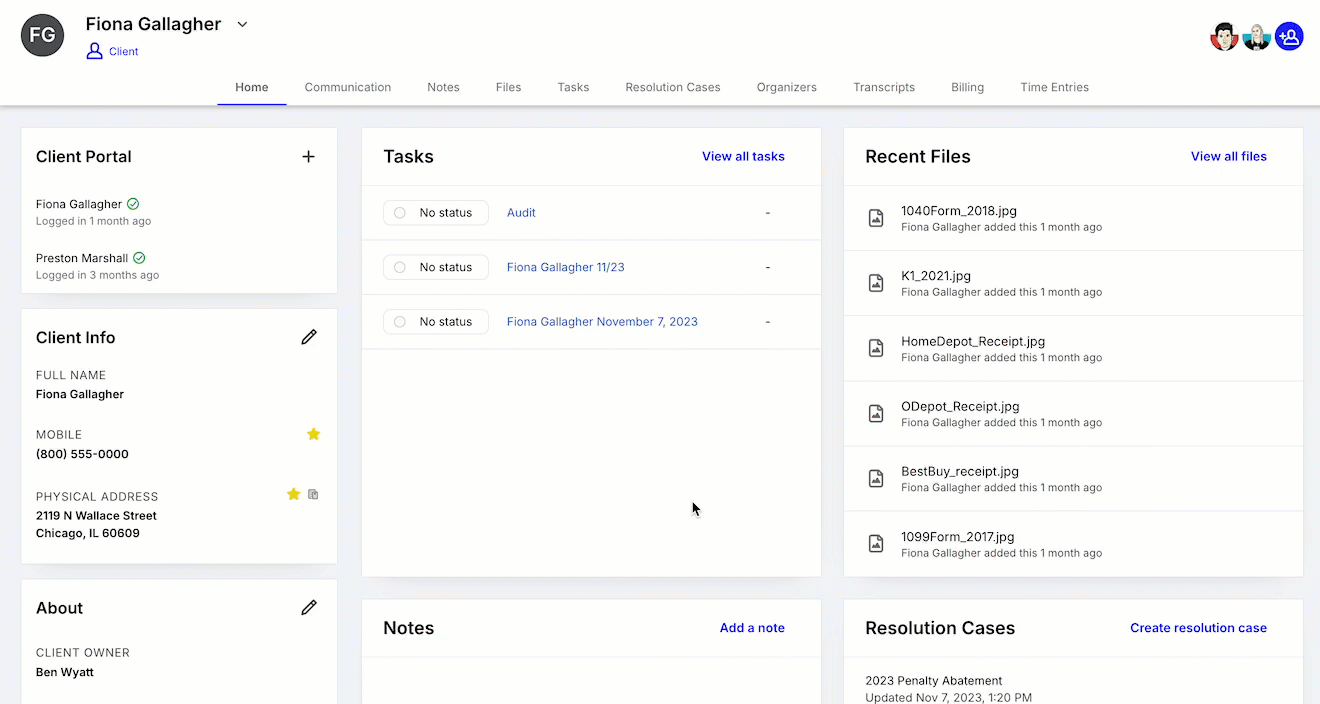
Task: Go to the Organizers tab
Action: coord(787,87)
